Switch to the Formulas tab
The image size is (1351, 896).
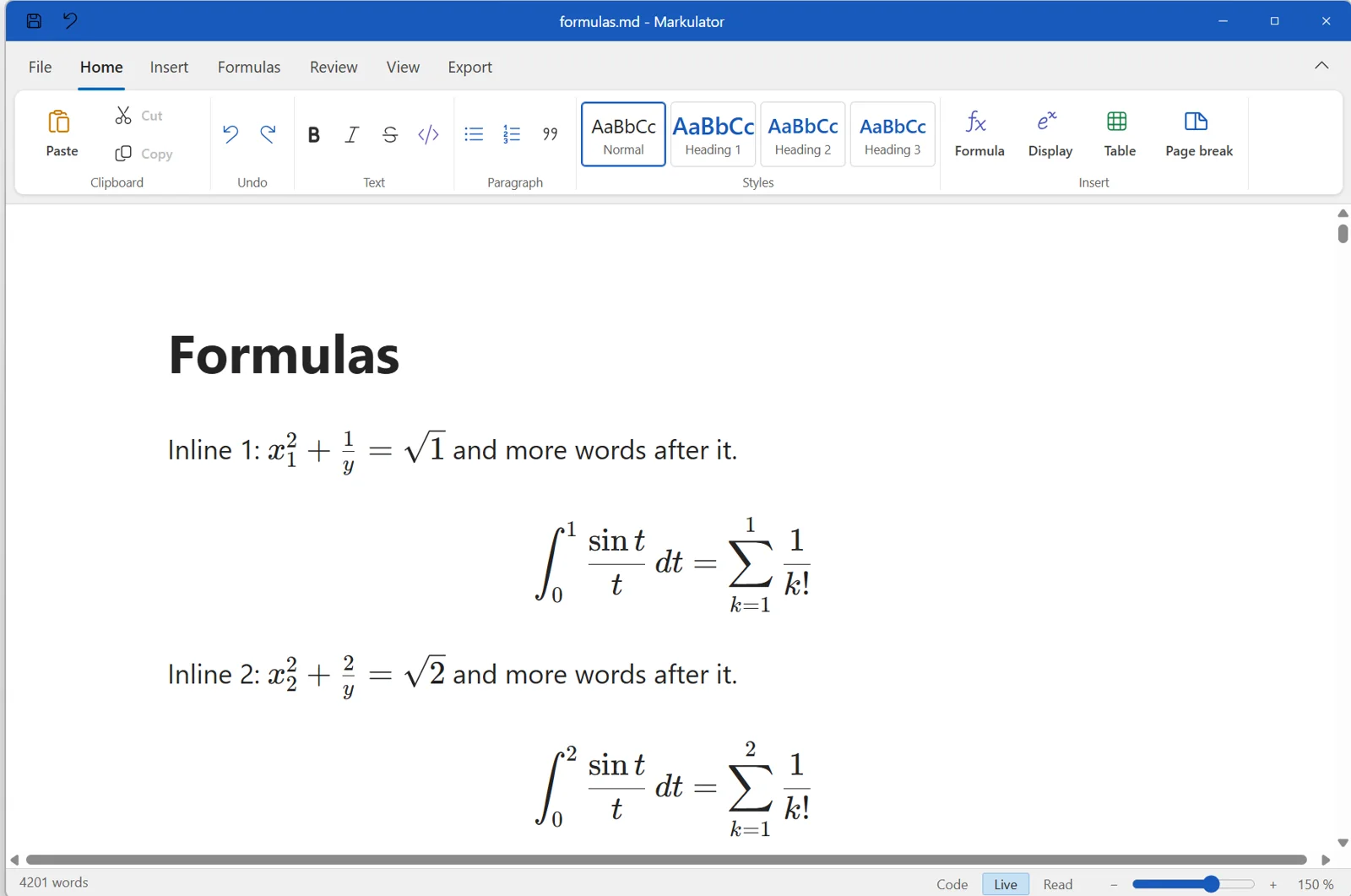click(249, 67)
